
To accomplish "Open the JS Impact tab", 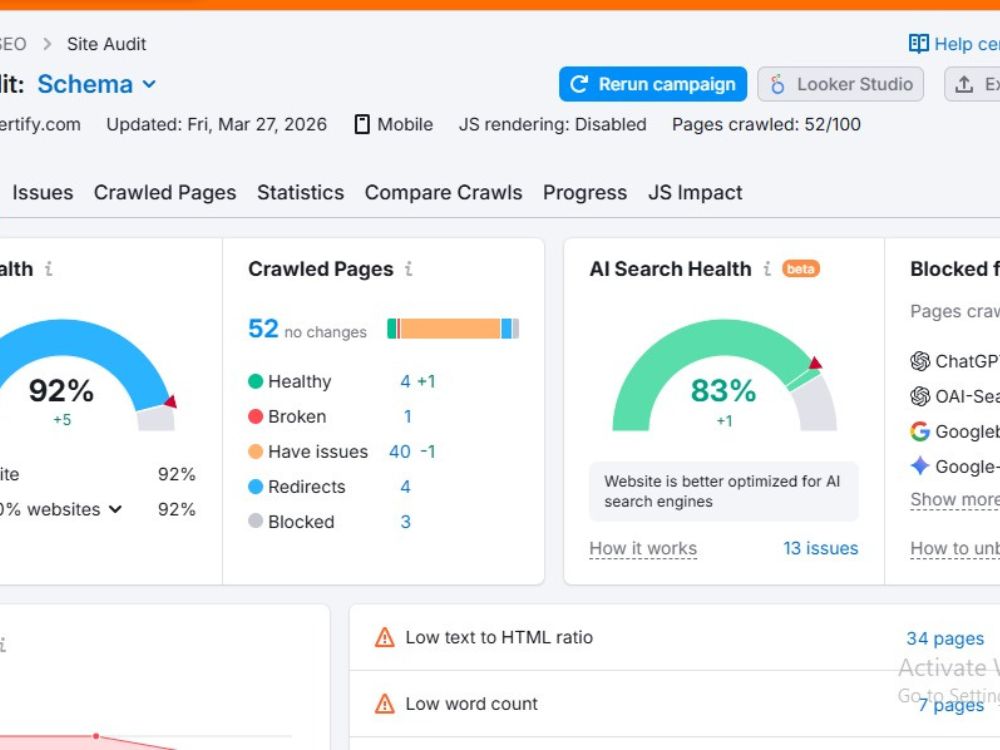I will [695, 193].
